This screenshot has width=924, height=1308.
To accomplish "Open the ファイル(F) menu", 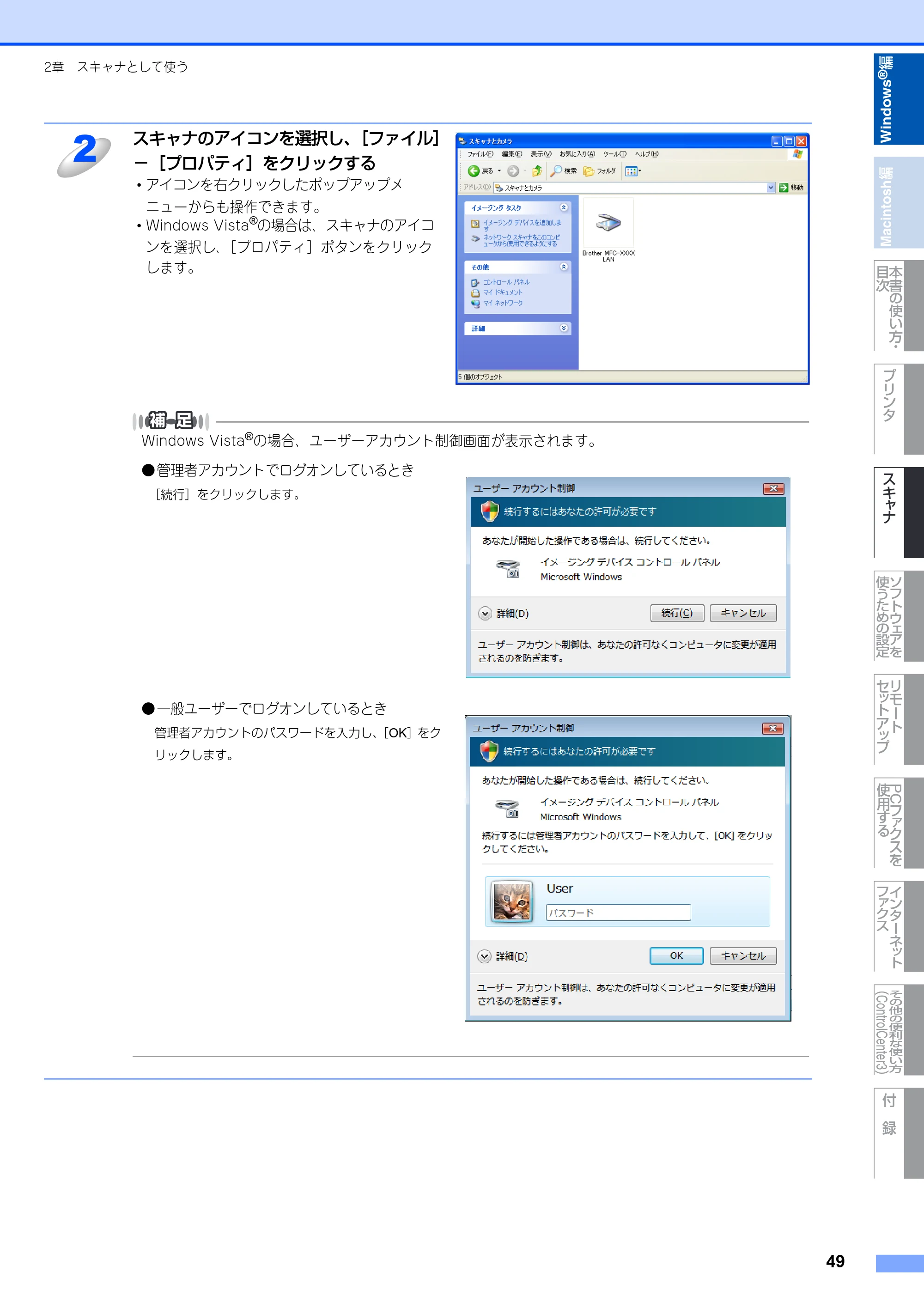I will click(480, 154).
